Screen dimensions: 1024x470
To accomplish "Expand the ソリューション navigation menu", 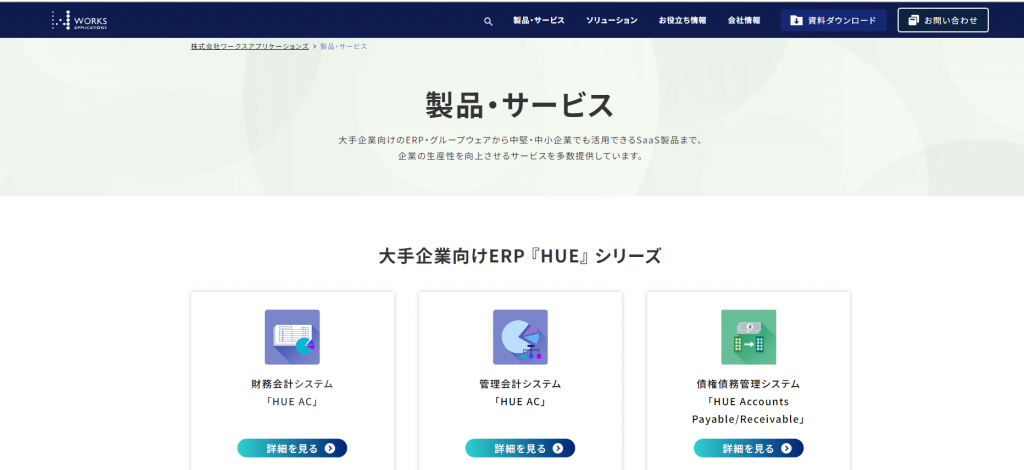I will [x=611, y=20].
